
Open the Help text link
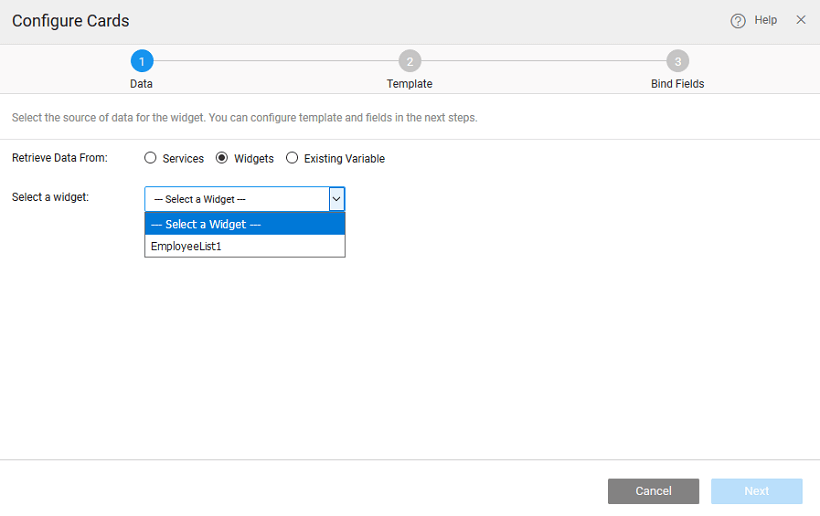[x=765, y=20]
